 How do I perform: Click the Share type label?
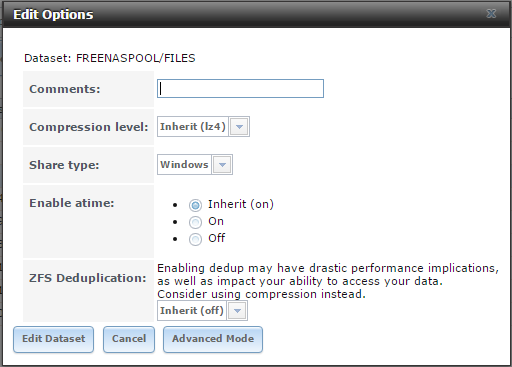(64, 165)
